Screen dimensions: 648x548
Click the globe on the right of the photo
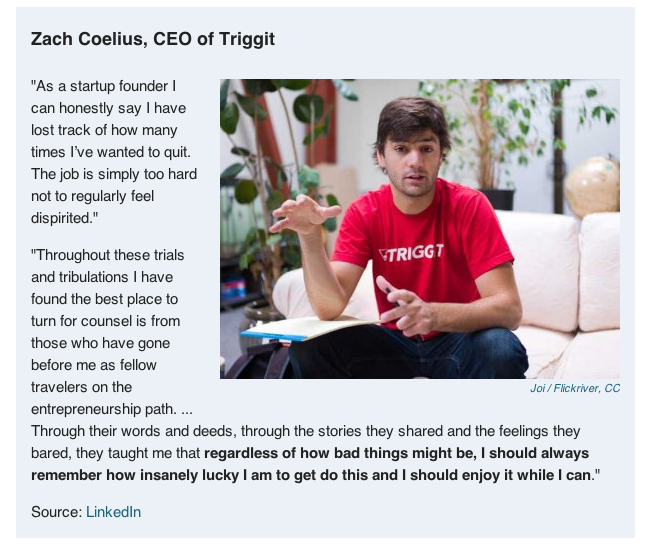(x=591, y=186)
